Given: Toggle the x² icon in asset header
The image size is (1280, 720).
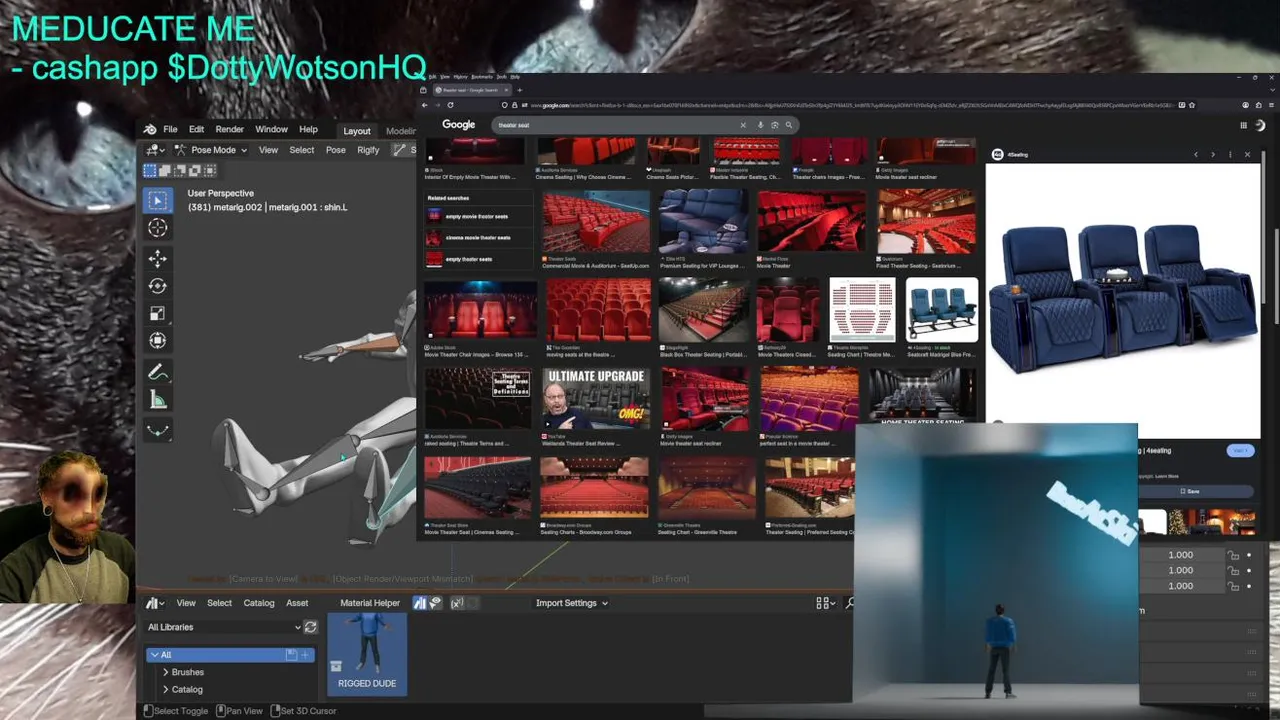Looking at the screenshot, I should tap(457, 603).
